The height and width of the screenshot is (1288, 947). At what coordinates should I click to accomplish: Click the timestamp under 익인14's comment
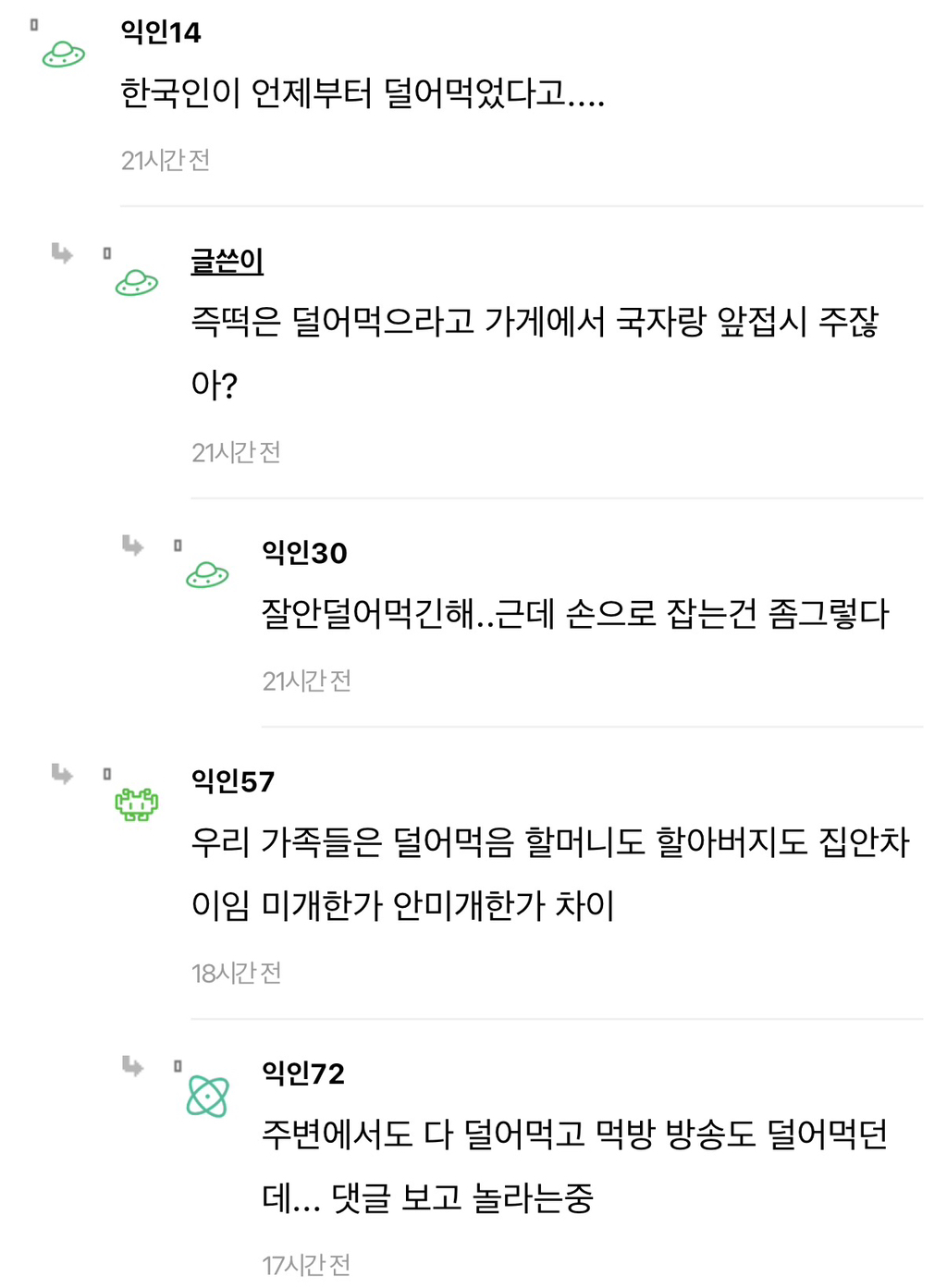click(x=166, y=160)
